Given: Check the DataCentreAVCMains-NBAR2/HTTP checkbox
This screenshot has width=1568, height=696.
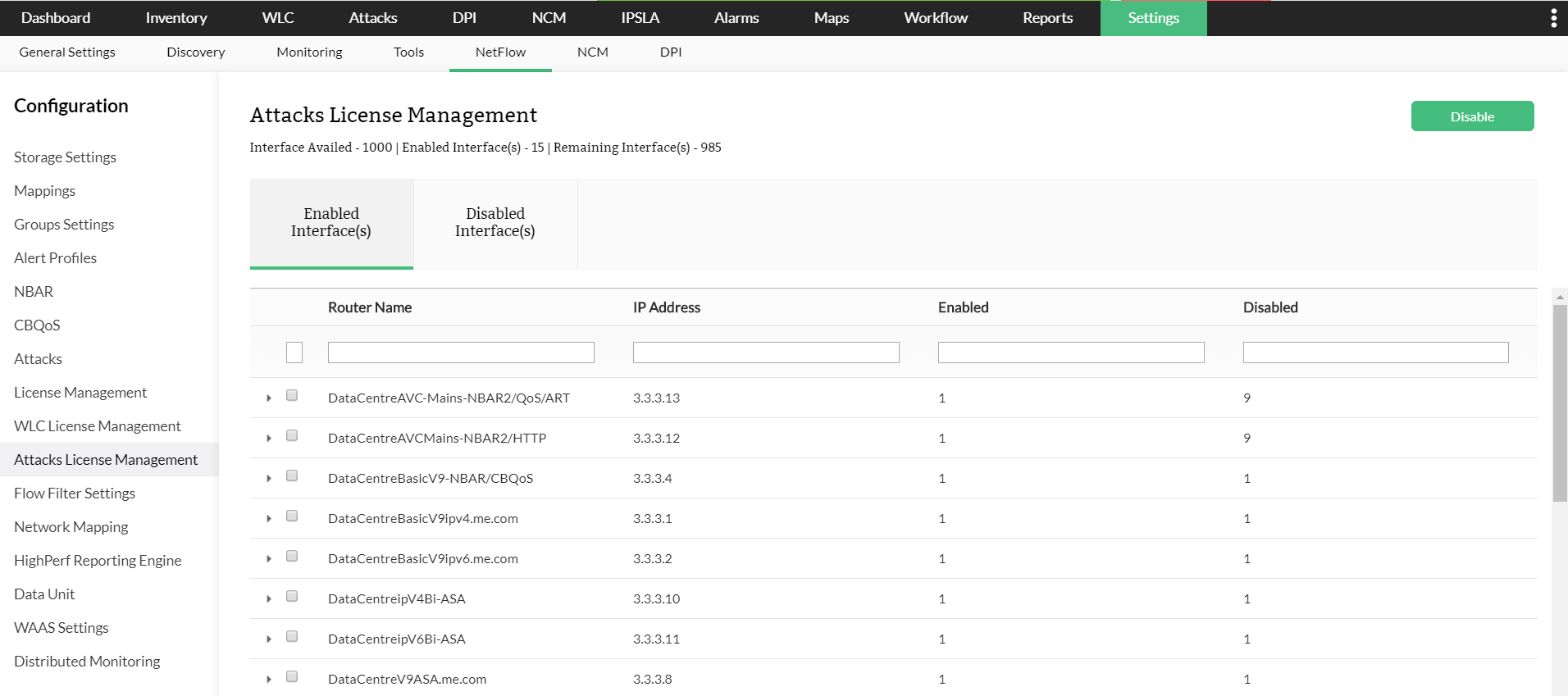Looking at the screenshot, I should pos(292,436).
